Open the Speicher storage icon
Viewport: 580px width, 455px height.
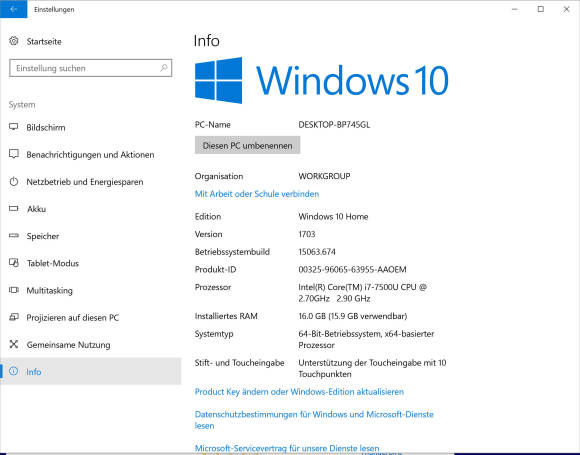pos(14,236)
